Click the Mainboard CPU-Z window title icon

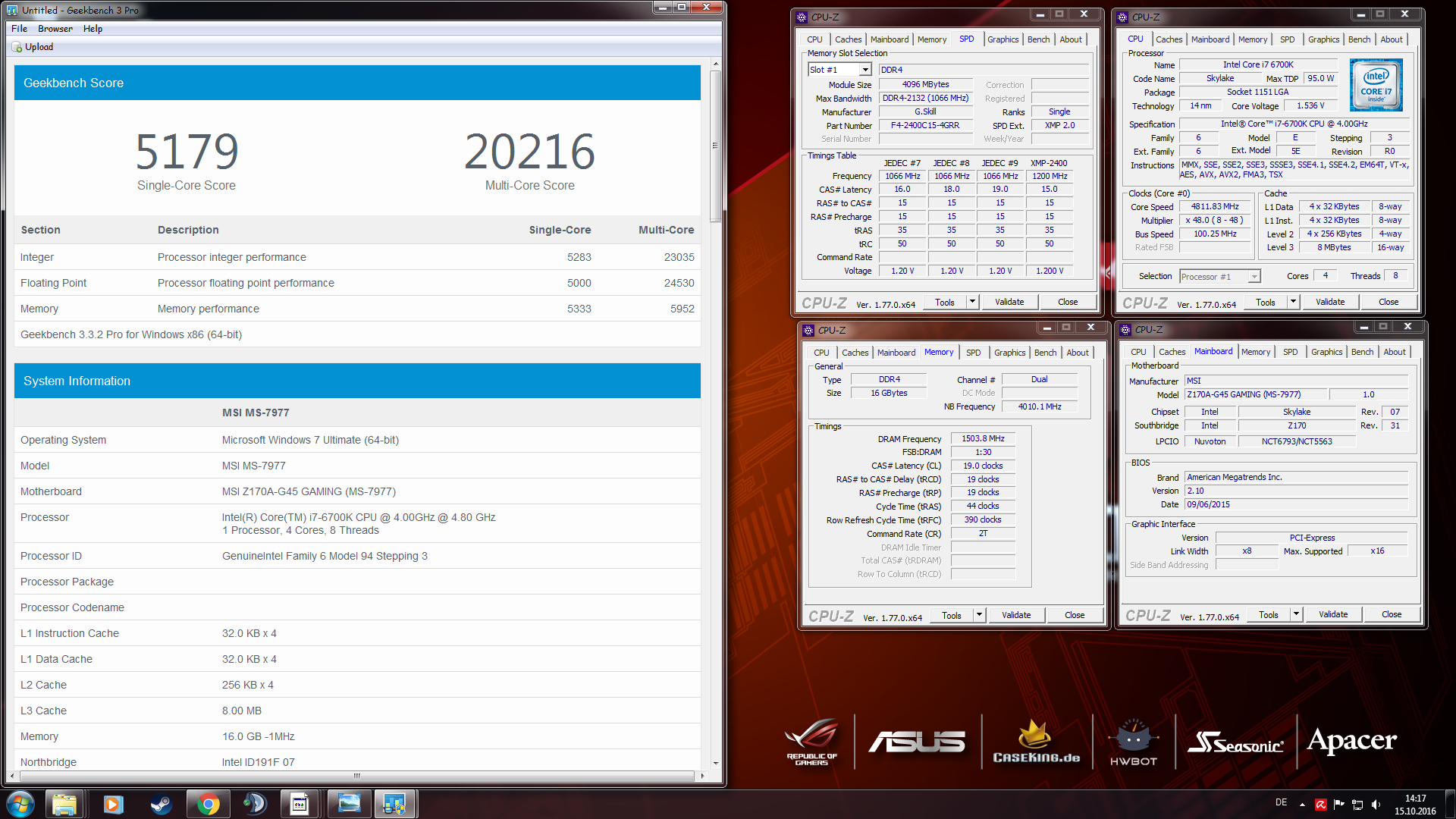tap(1125, 329)
